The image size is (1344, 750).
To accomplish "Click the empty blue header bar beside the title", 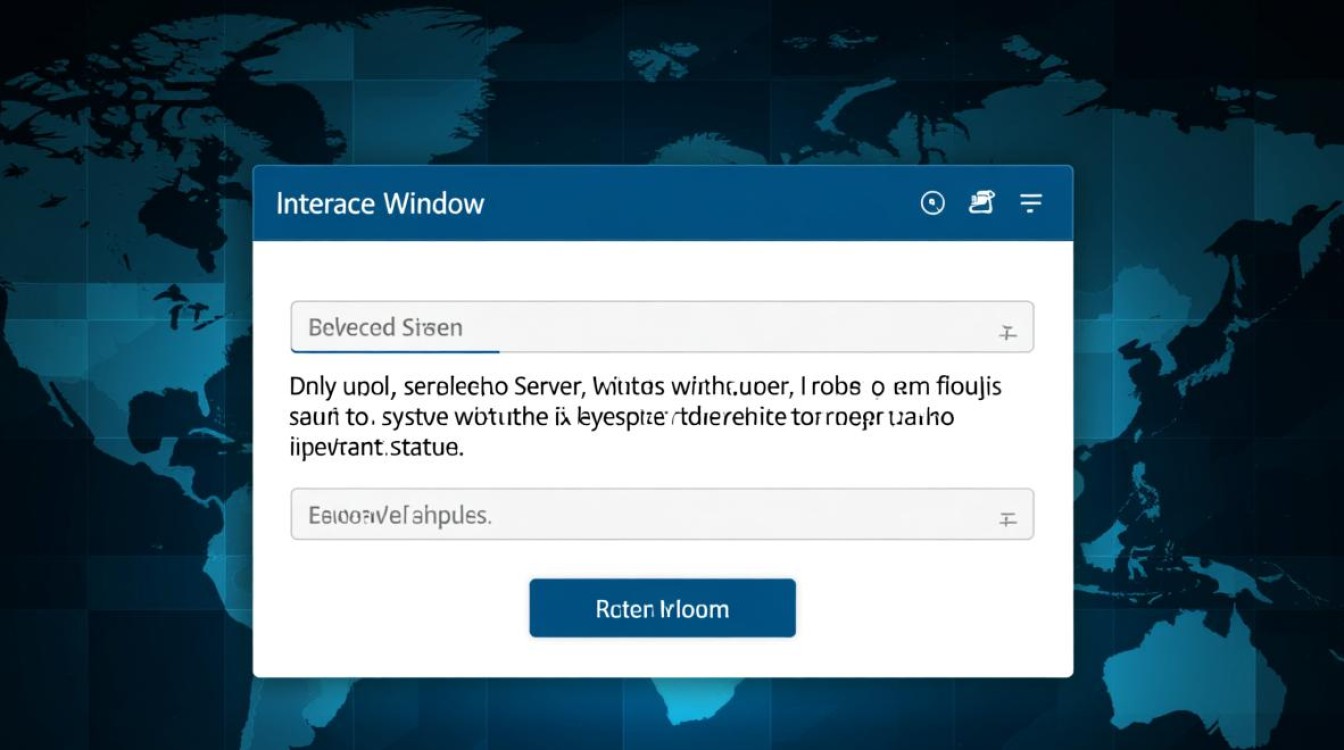I will [x=700, y=204].
